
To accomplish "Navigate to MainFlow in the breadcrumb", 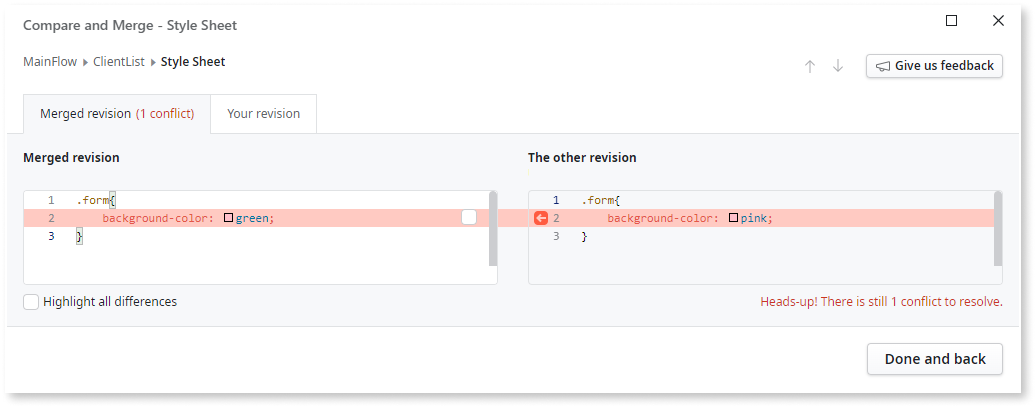I will pyautogui.click(x=51, y=62).
